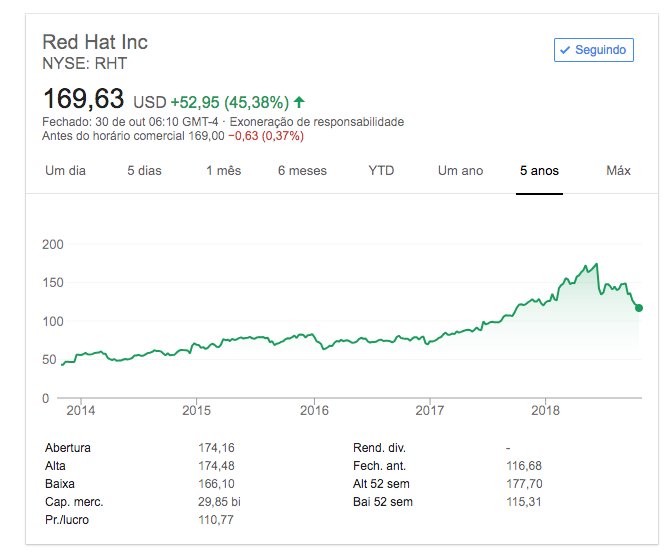Switch to Um ano tab
This screenshot has width=672, height=553.
[460, 171]
